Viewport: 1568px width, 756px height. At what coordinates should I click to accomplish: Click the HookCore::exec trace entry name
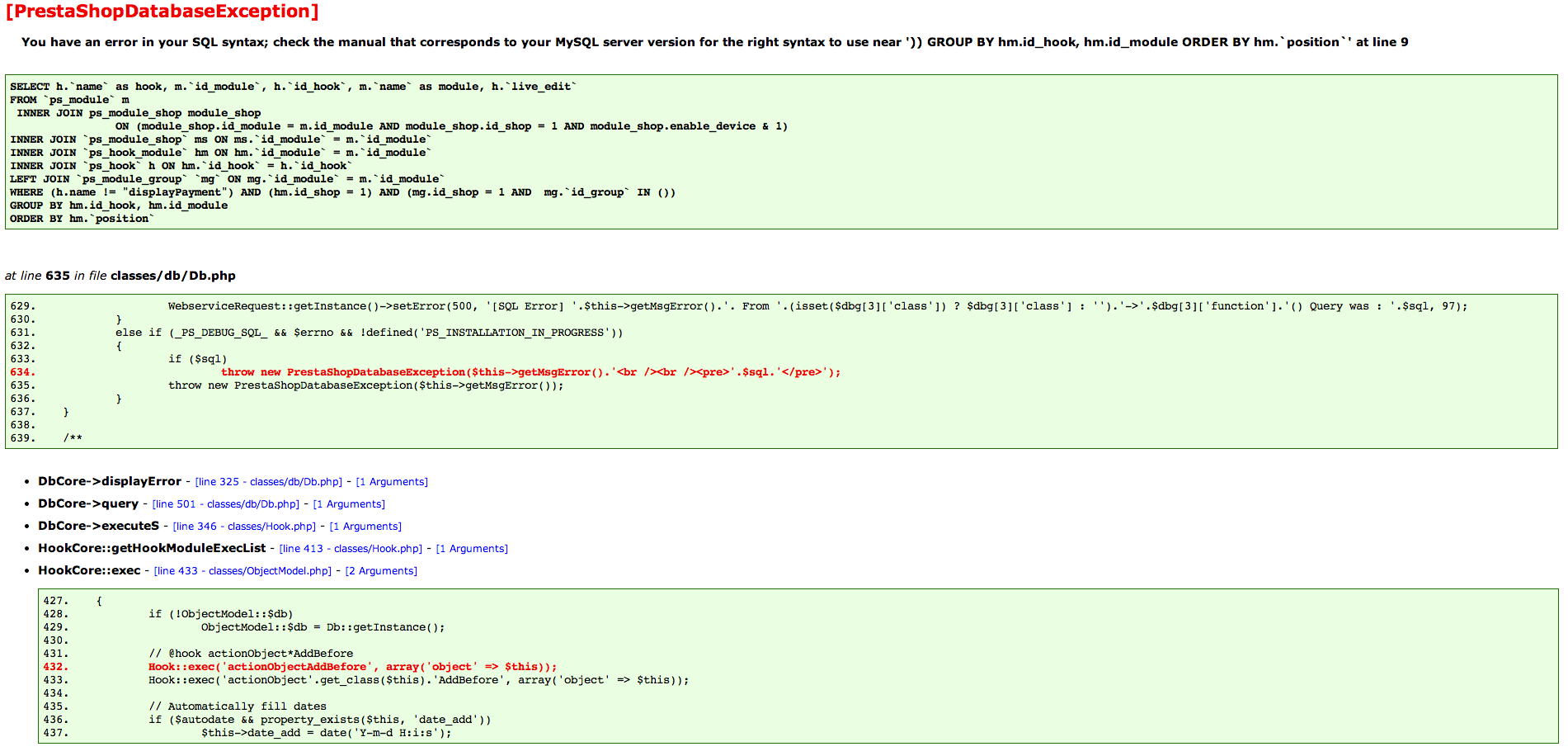(89, 570)
